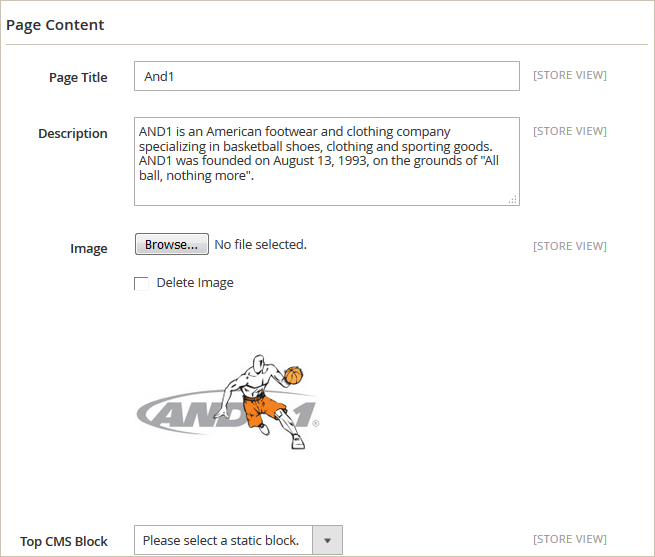The image size is (655, 557).
Task: Click the 'Page Content' section heading
Action: click(x=55, y=25)
